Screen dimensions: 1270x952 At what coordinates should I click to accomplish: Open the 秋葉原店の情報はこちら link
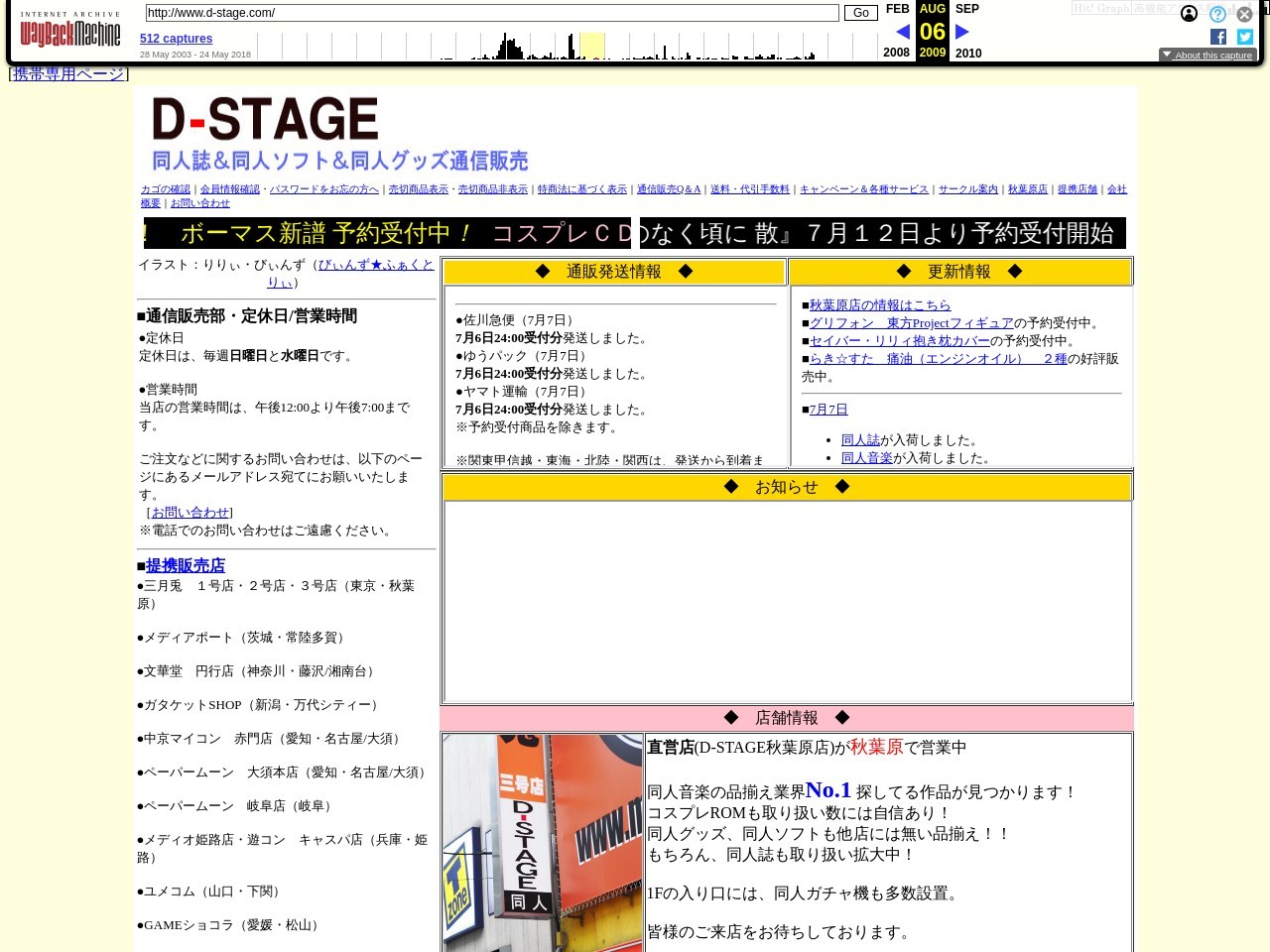click(x=880, y=304)
